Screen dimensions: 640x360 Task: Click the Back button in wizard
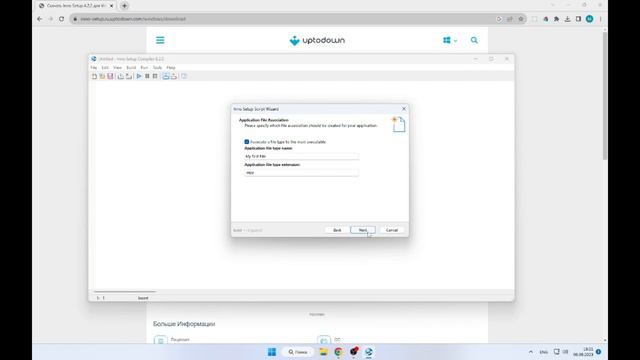pyautogui.click(x=337, y=230)
